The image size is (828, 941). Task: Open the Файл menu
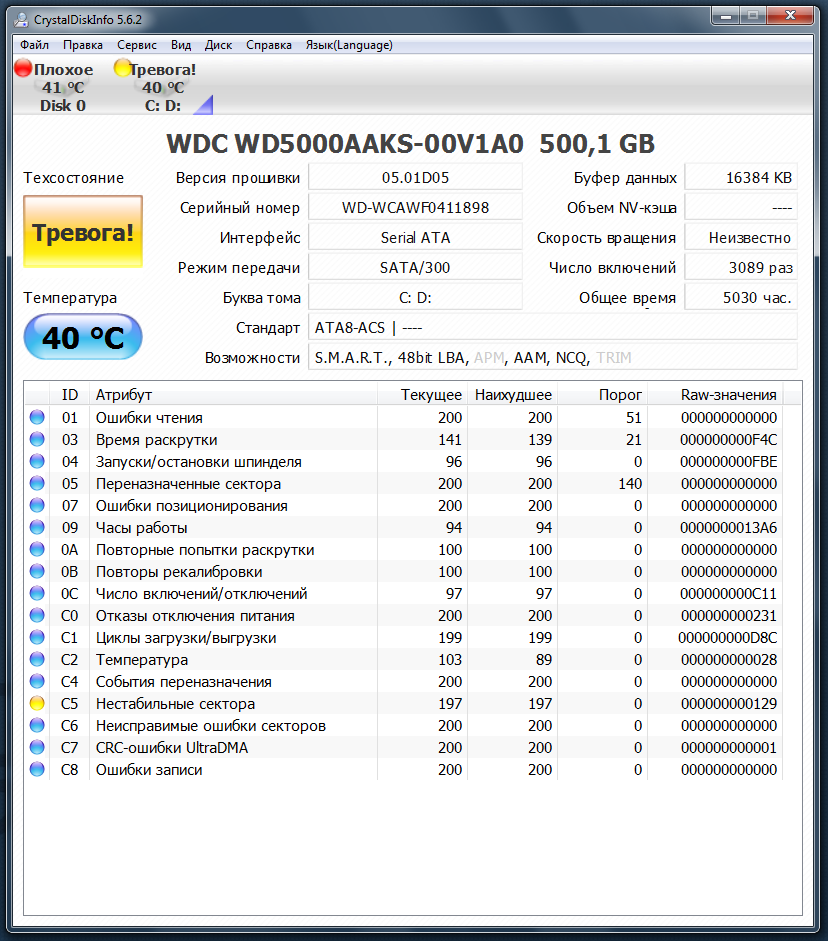pyautogui.click(x=34, y=45)
